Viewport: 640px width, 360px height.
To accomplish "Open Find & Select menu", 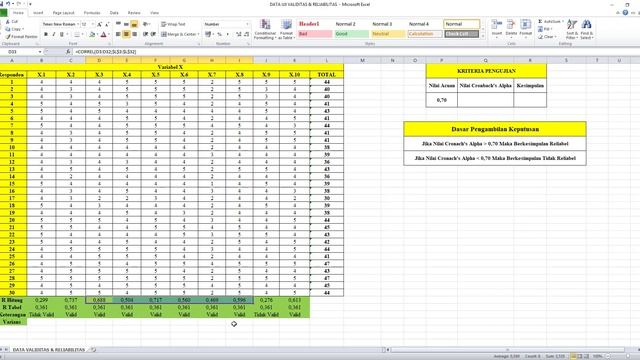I will [x=587, y=29].
